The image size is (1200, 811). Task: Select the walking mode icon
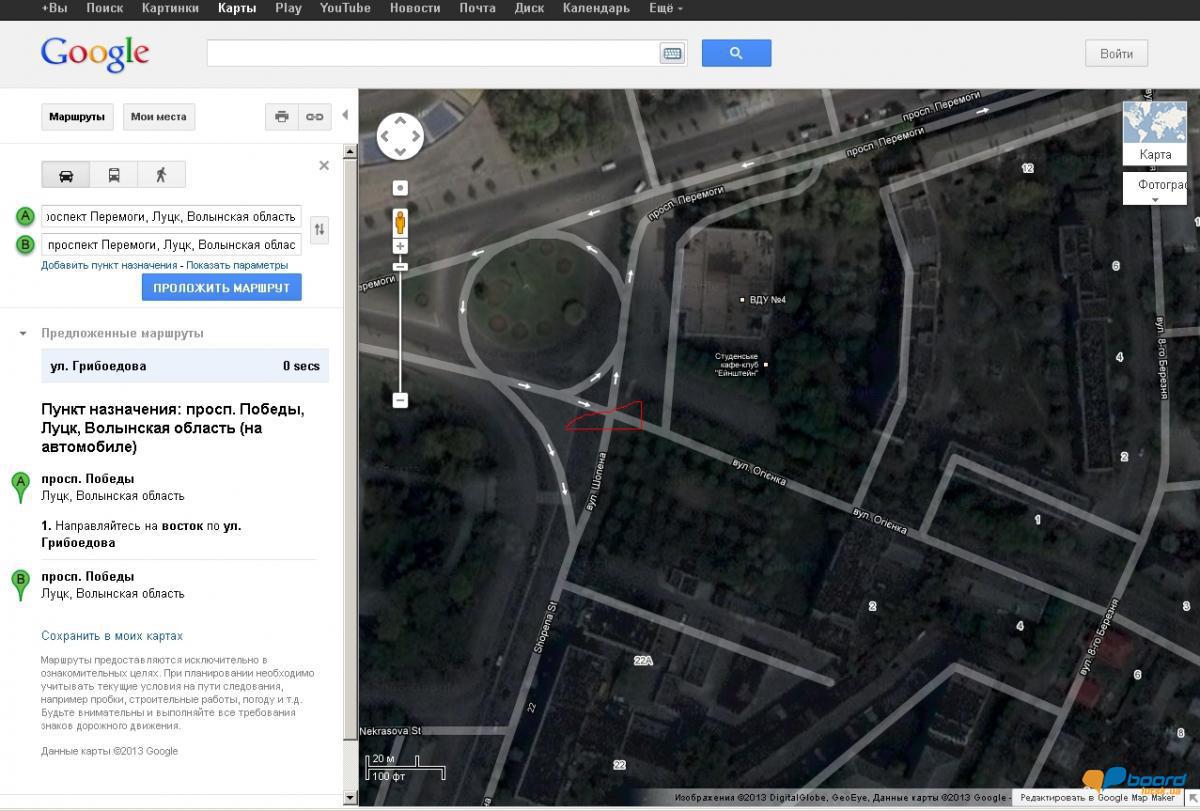tap(161, 175)
